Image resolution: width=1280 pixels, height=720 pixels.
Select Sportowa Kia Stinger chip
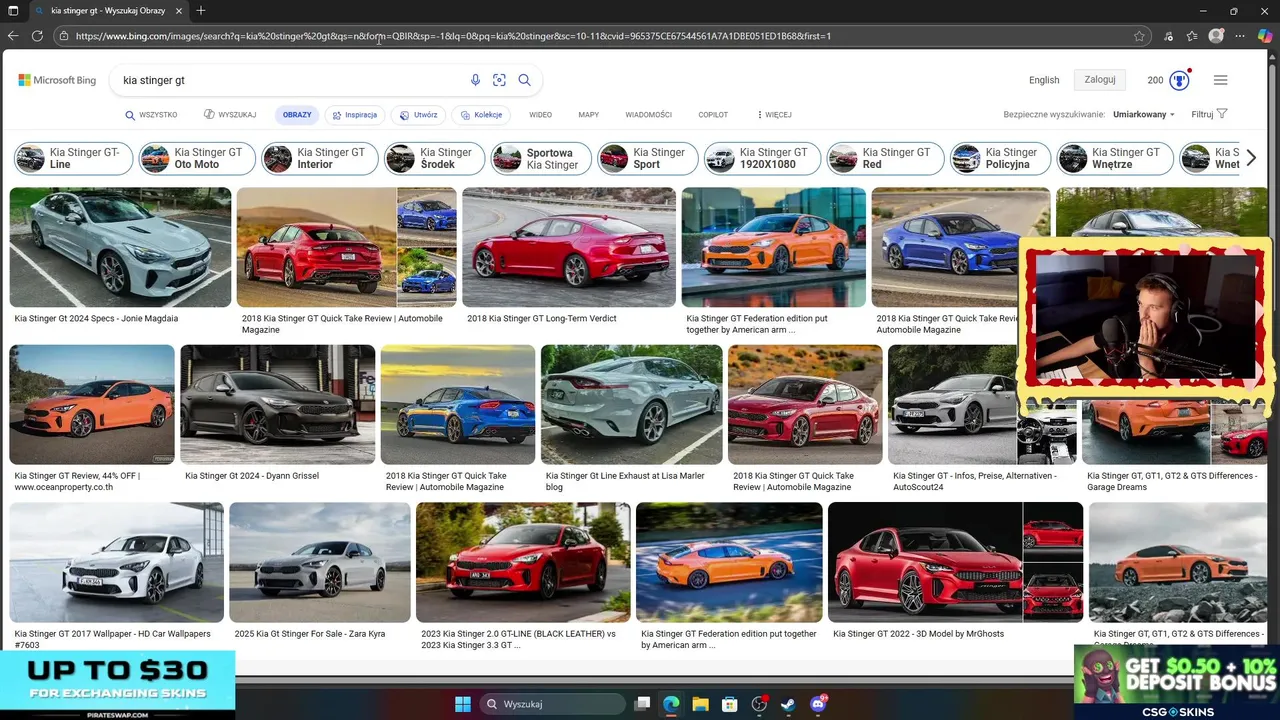click(x=541, y=158)
